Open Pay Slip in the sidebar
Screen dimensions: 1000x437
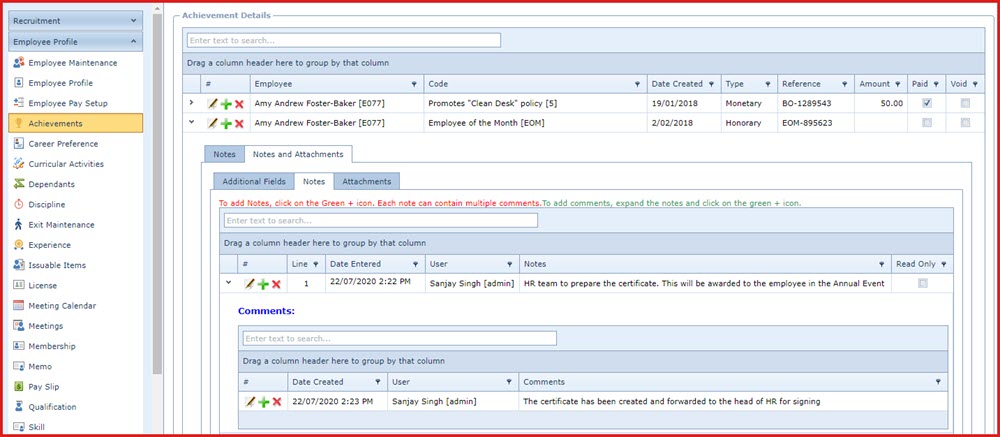[45, 386]
